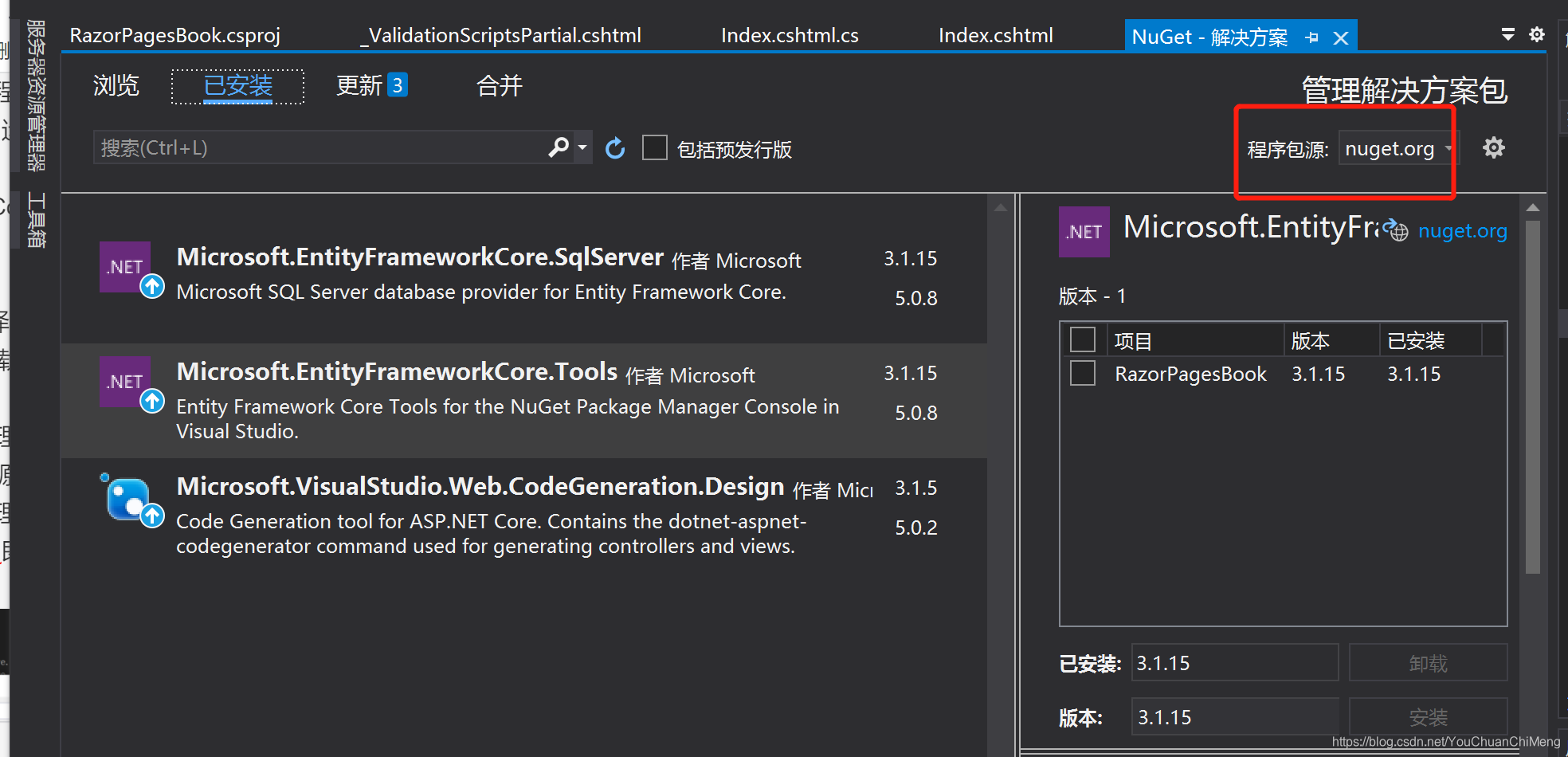Click the detail pane .NET package icon
The width and height of the screenshot is (1568, 757).
(x=1084, y=232)
